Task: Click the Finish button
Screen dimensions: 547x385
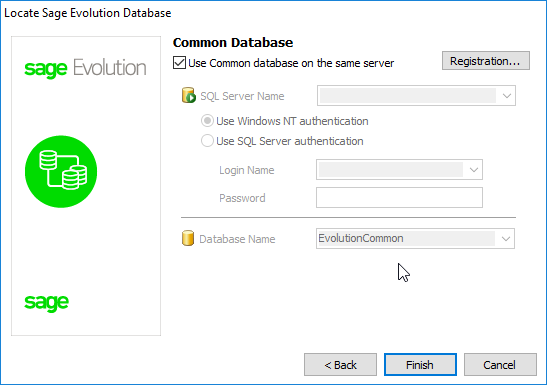Action: [420, 365]
